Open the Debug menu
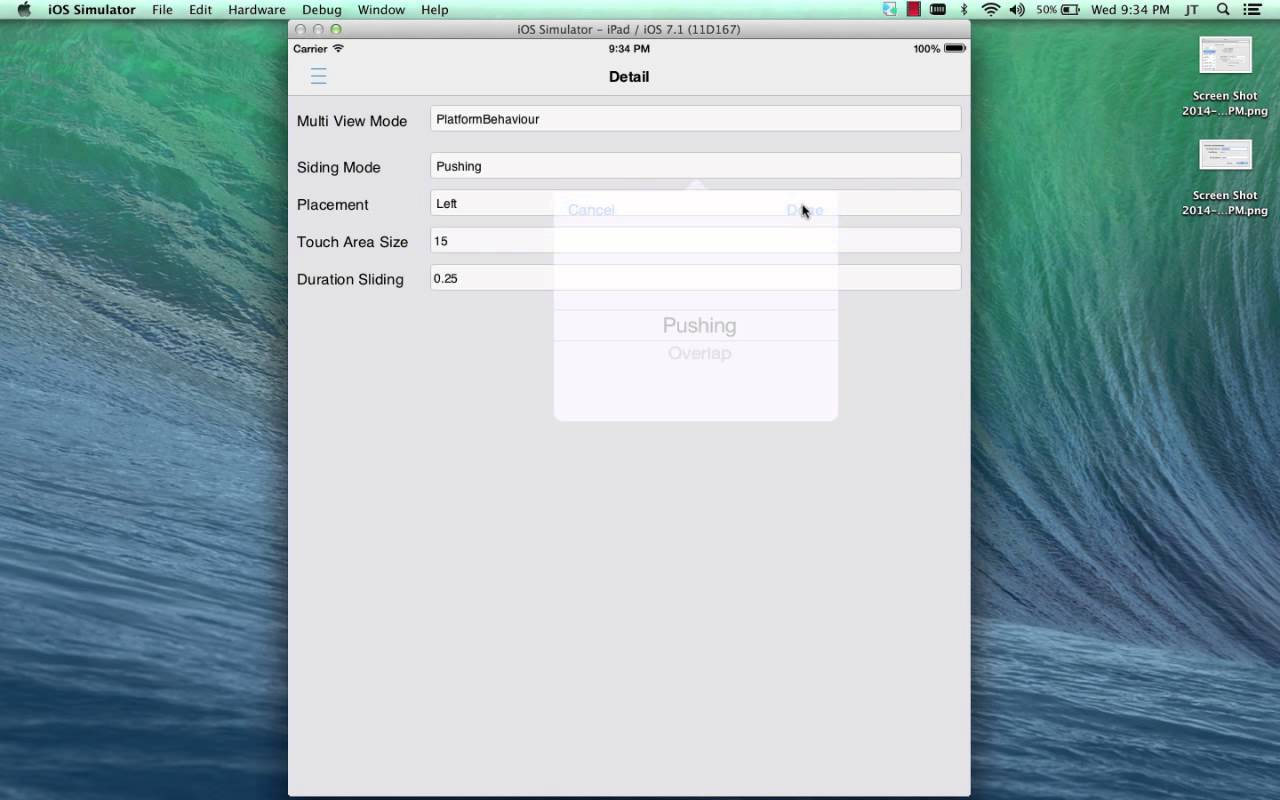The image size is (1280, 800). coord(322,9)
